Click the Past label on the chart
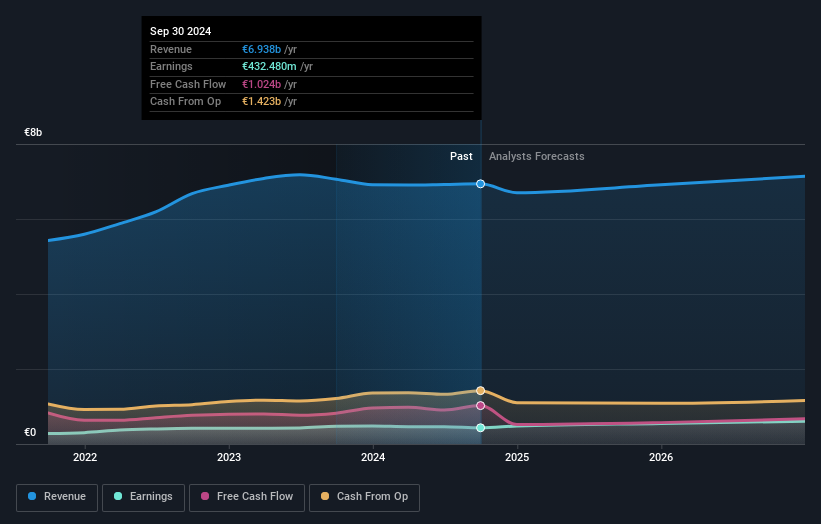Viewport: 821px width, 524px height. coord(461,156)
